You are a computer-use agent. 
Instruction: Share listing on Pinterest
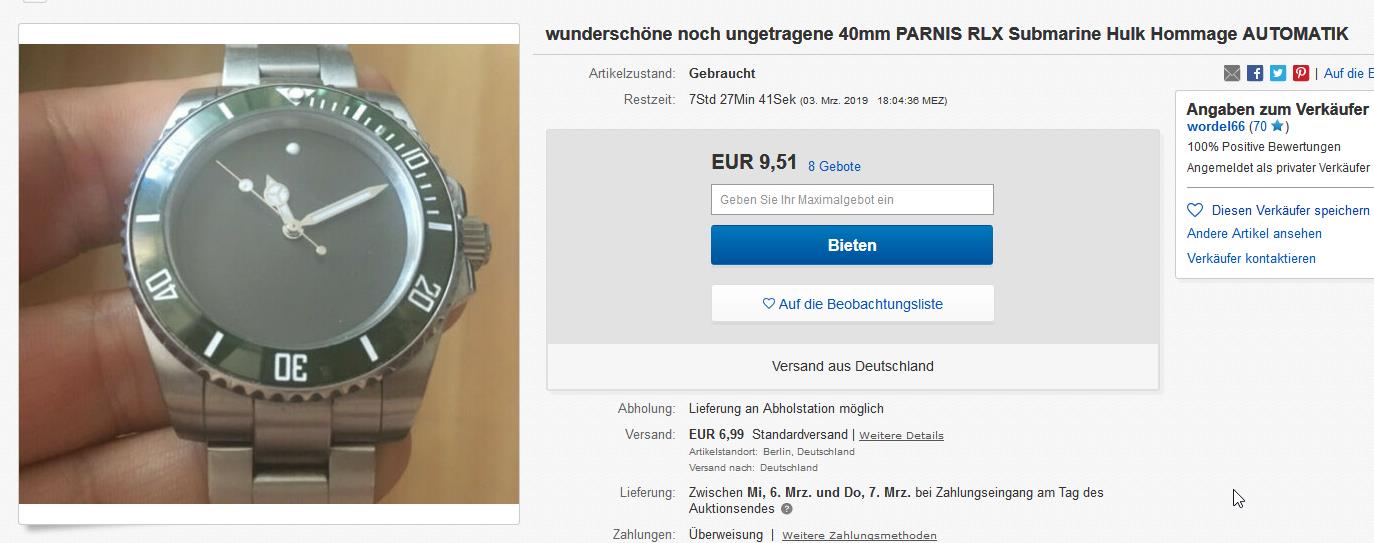click(1301, 73)
